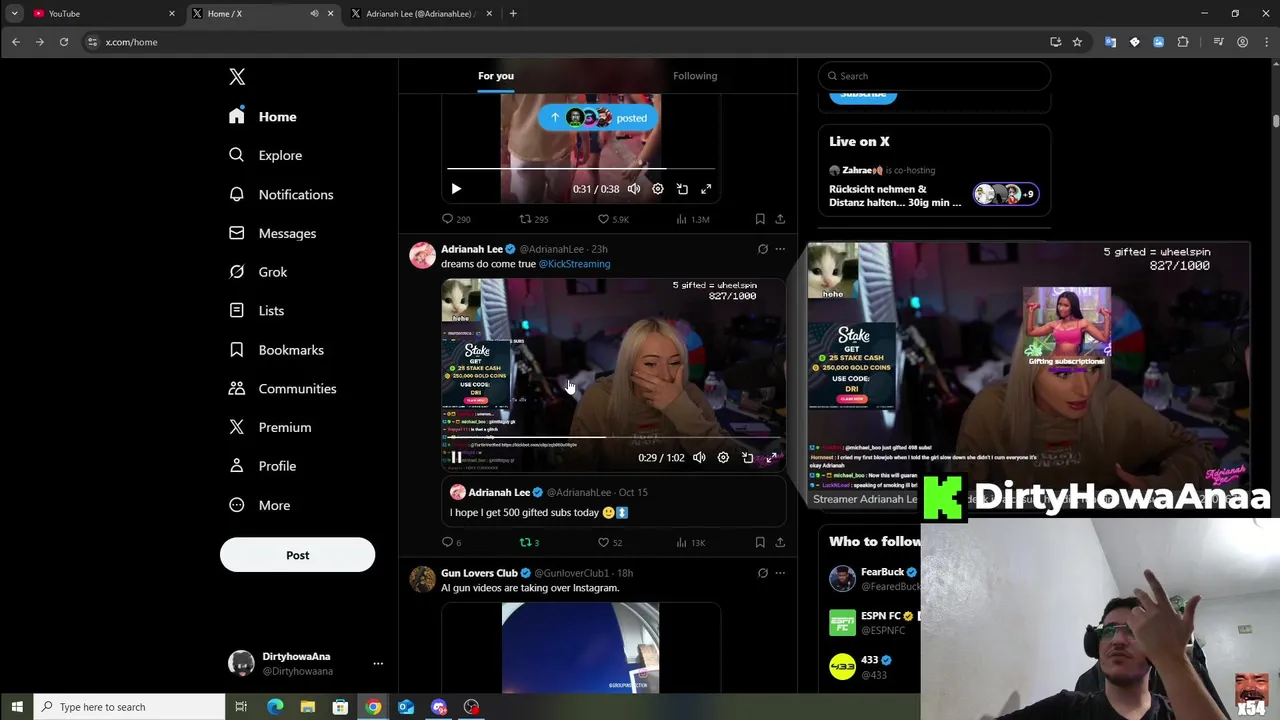Screen dimensions: 1280x720
Task: Open Grok in sidebar
Action: (x=258, y=272)
